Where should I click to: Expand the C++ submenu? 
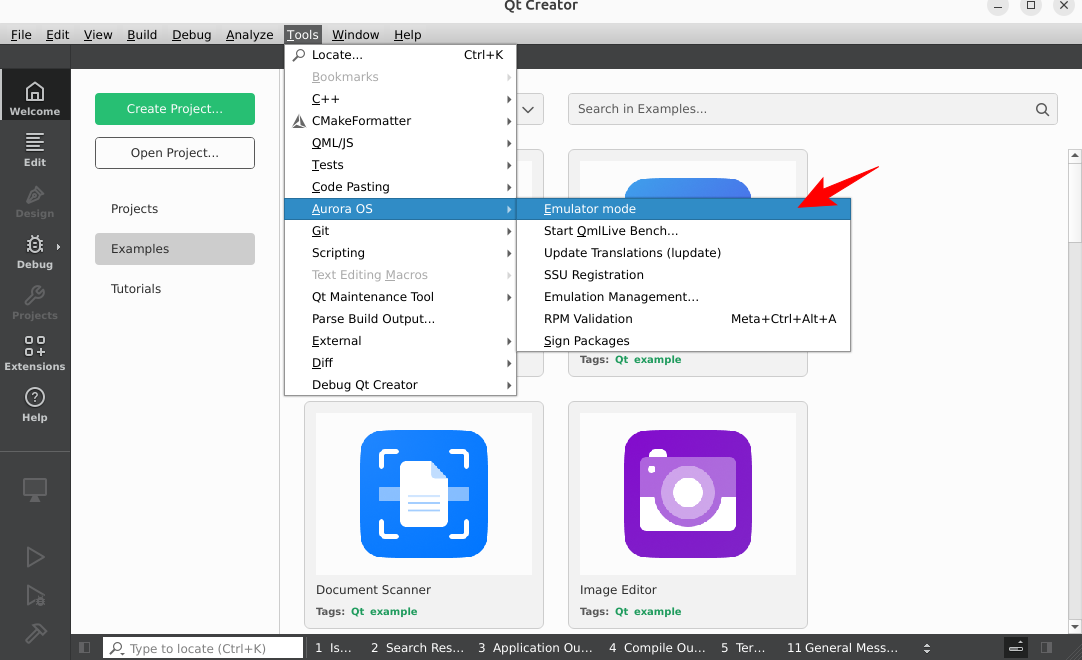[x=400, y=99]
